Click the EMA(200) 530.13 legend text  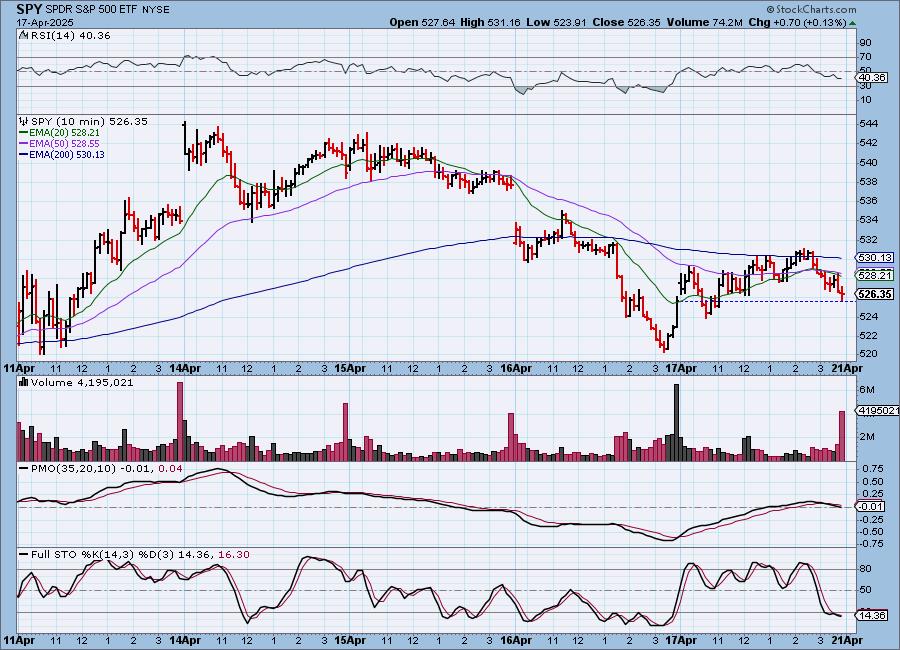pyautogui.click(x=67, y=154)
